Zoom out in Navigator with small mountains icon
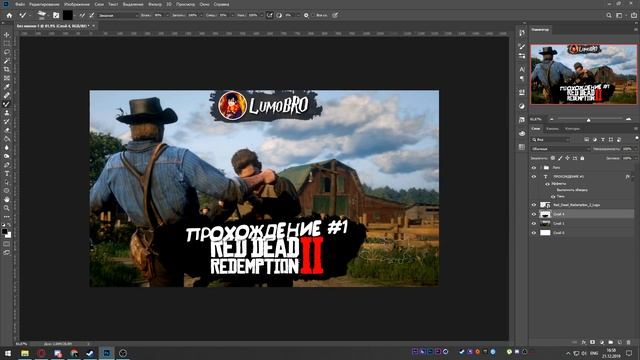 [x=552, y=119]
